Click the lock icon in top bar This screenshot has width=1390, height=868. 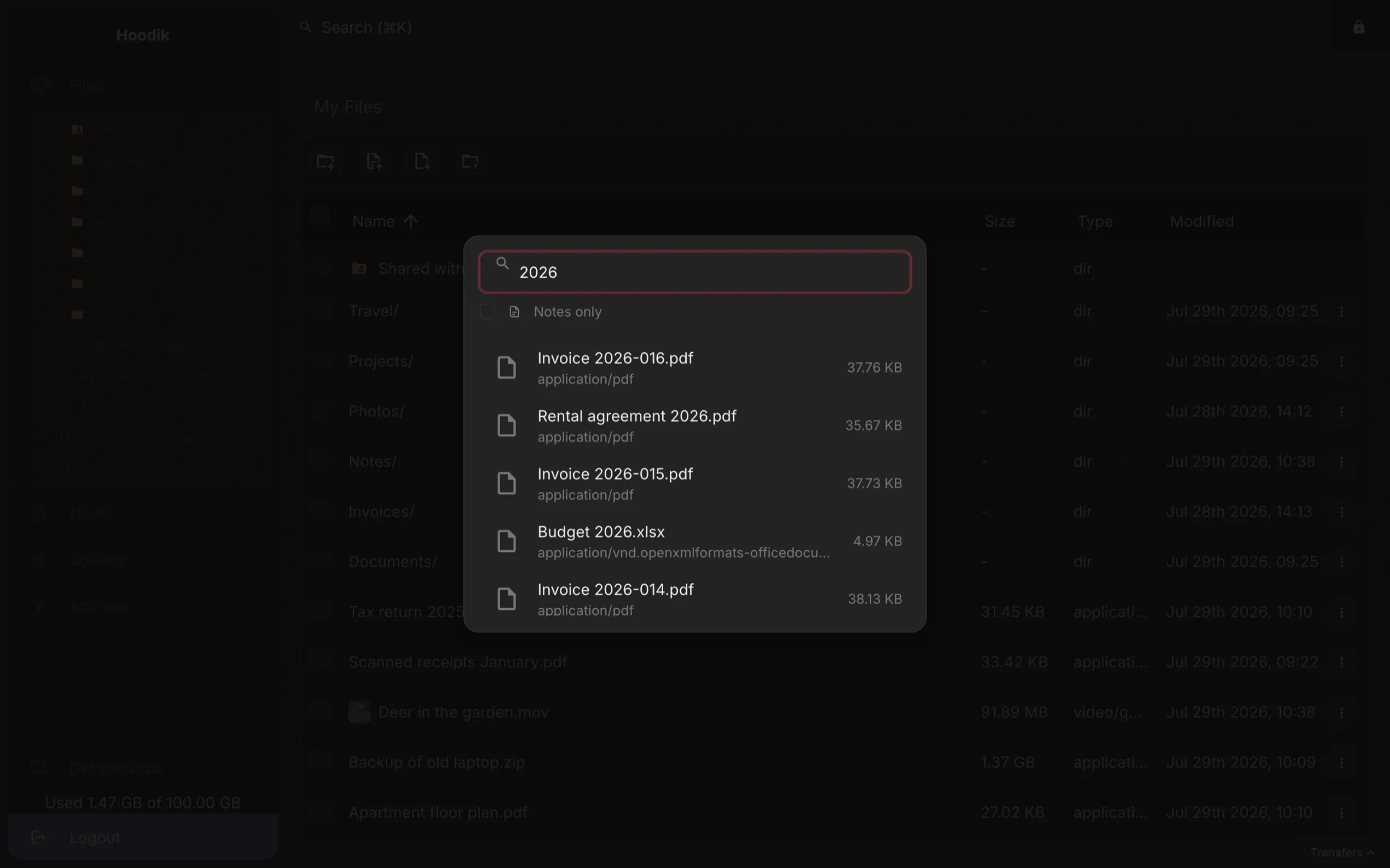tap(1358, 27)
